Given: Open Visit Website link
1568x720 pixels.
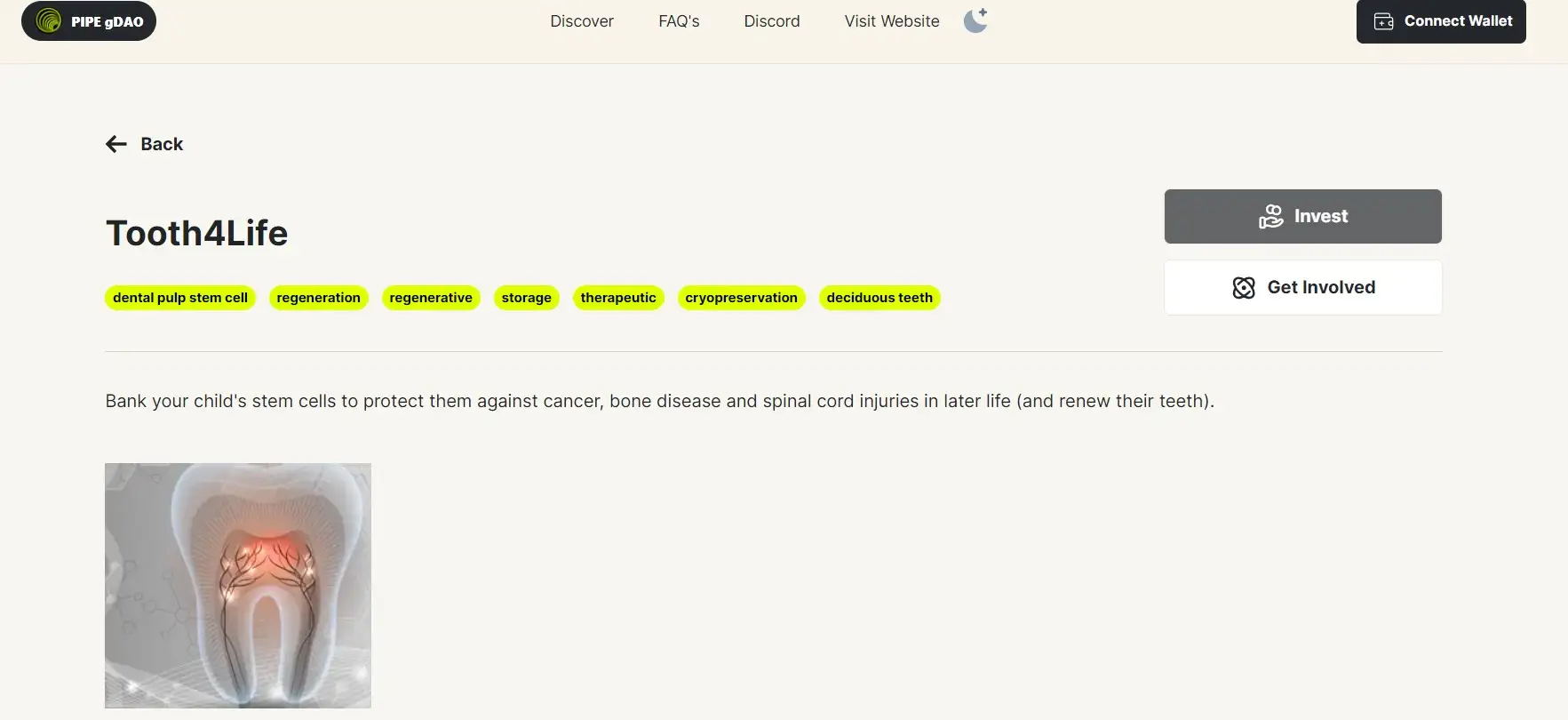Looking at the screenshot, I should click(x=891, y=21).
